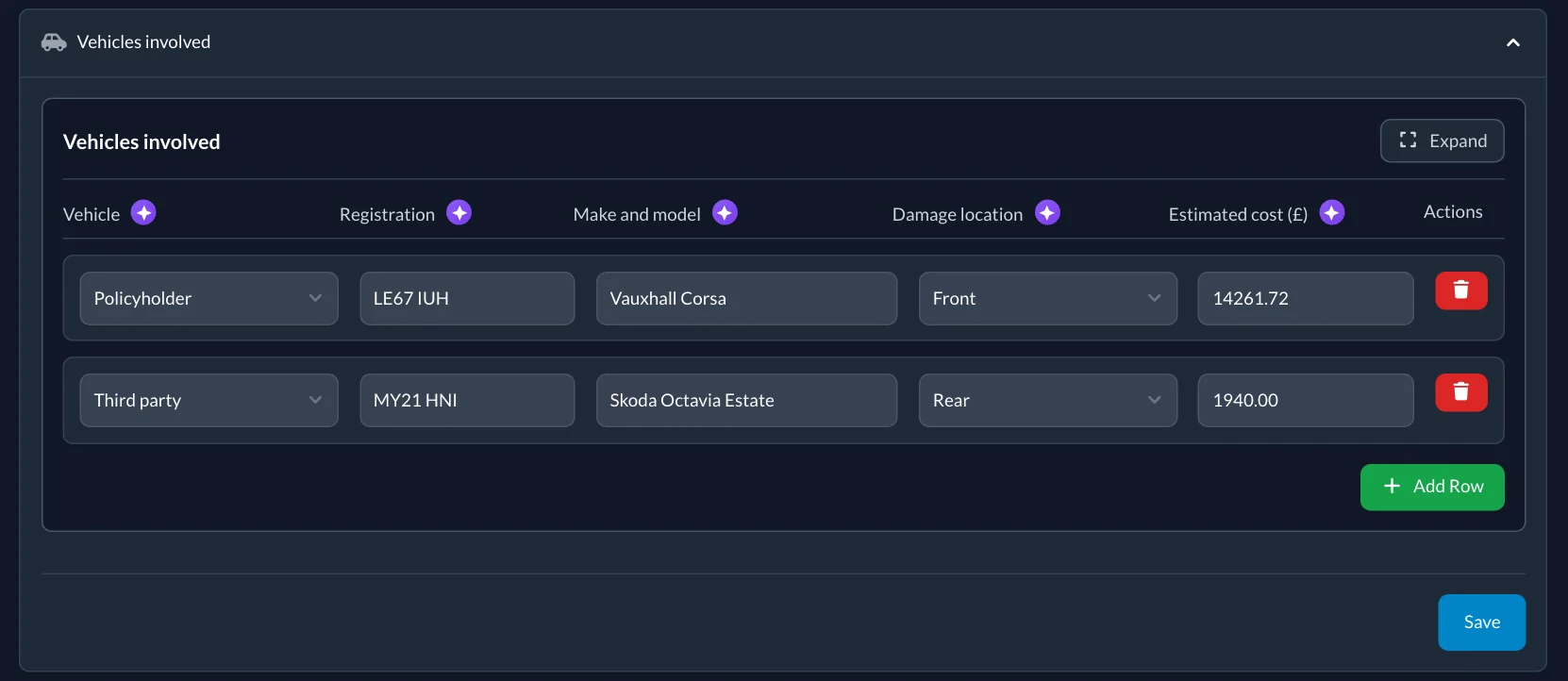The height and width of the screenshot is (681, 1568).
Task: Click the Vehicles involved table title
Action: pos(142,141)
